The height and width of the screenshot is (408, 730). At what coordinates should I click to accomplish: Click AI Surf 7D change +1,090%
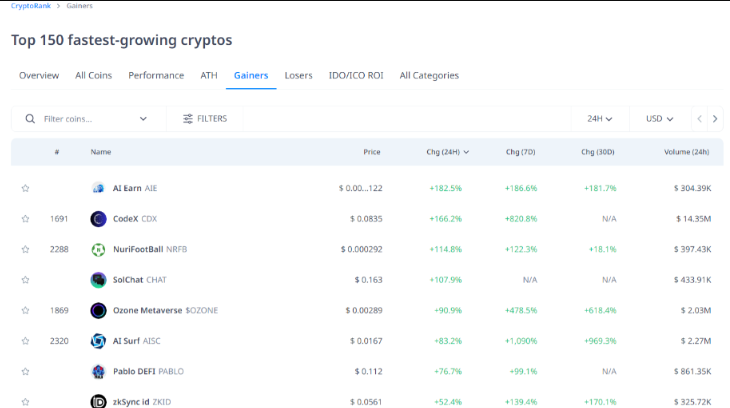click(521, 341)
